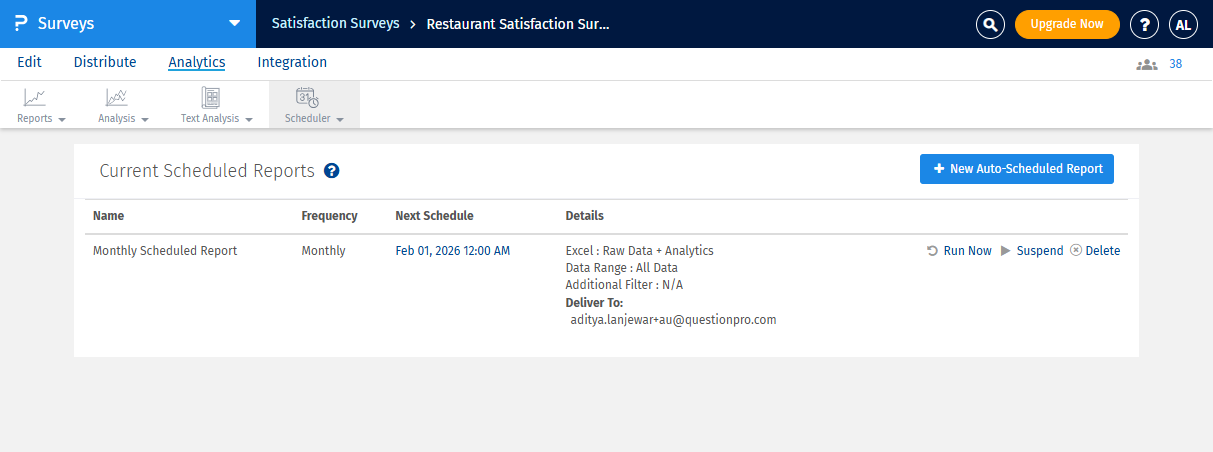1213x452 pixels.
Task: Select the Analytics tab
Action: (197, 62)
